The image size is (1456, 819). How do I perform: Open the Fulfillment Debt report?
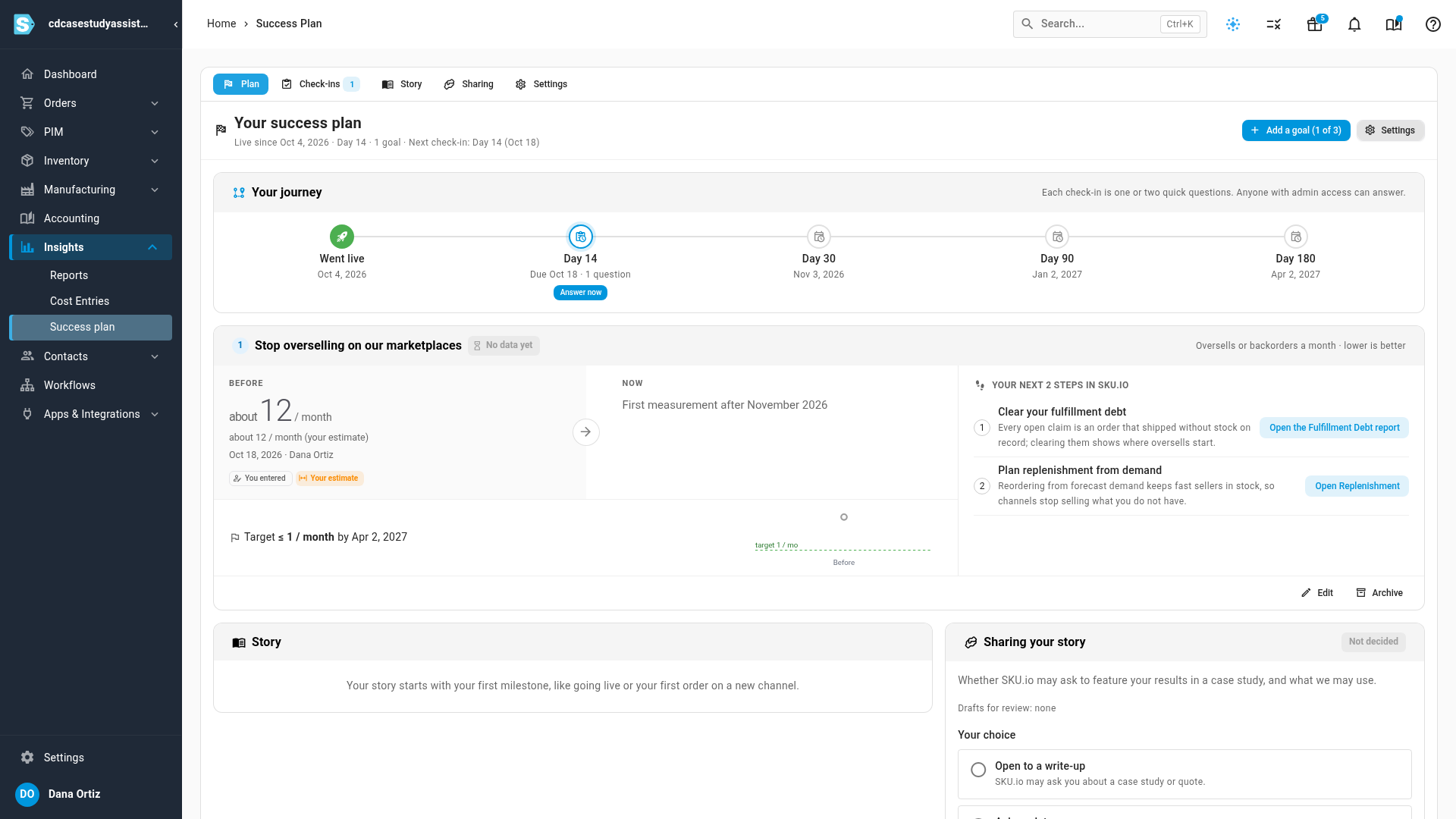click(x=1335, y=428)
